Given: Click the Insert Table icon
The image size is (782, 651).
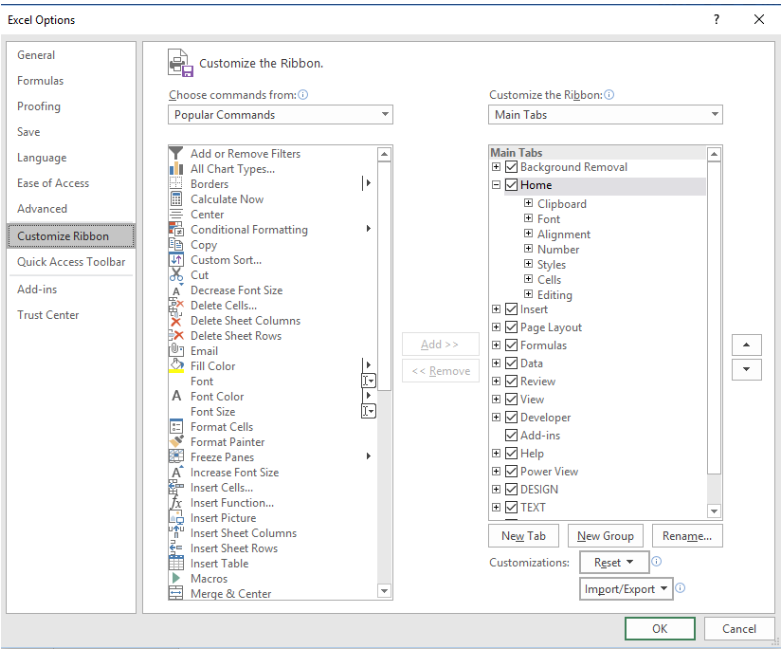Looking at the screenshot, I should pyautogui.click(x=176, y=563).
